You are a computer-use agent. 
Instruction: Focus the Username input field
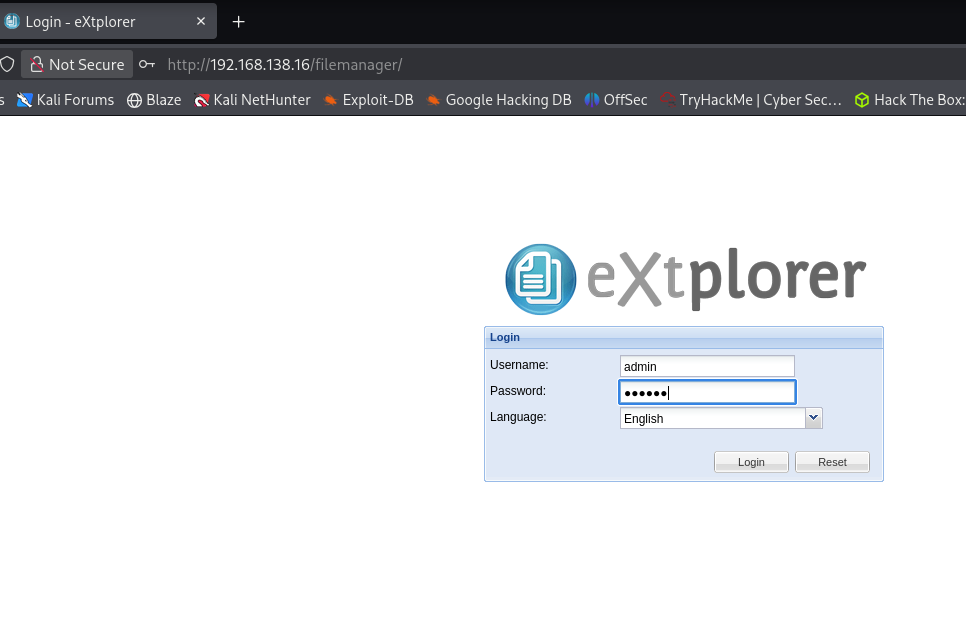coord(707,366)
